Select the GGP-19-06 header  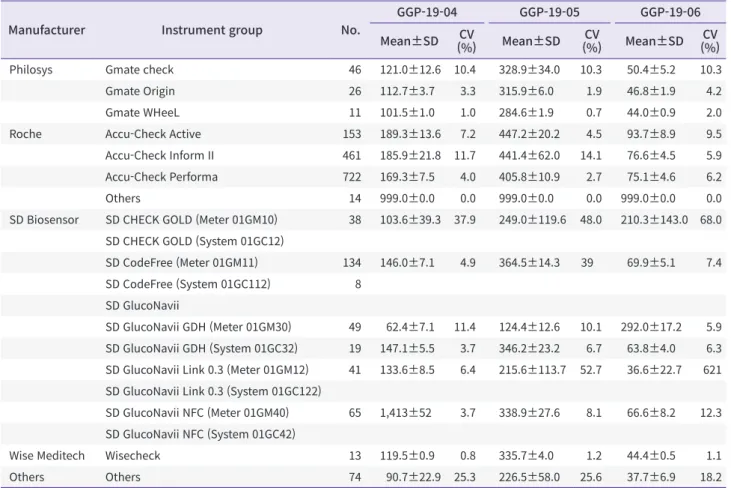[670, 12]
